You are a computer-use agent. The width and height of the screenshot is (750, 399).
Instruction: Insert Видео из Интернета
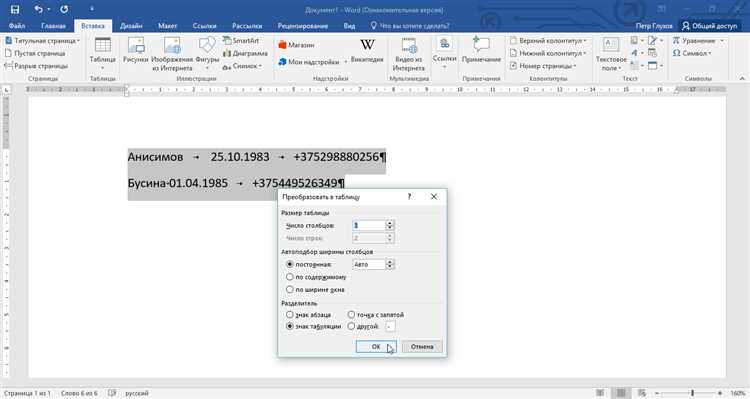[408, 54]
